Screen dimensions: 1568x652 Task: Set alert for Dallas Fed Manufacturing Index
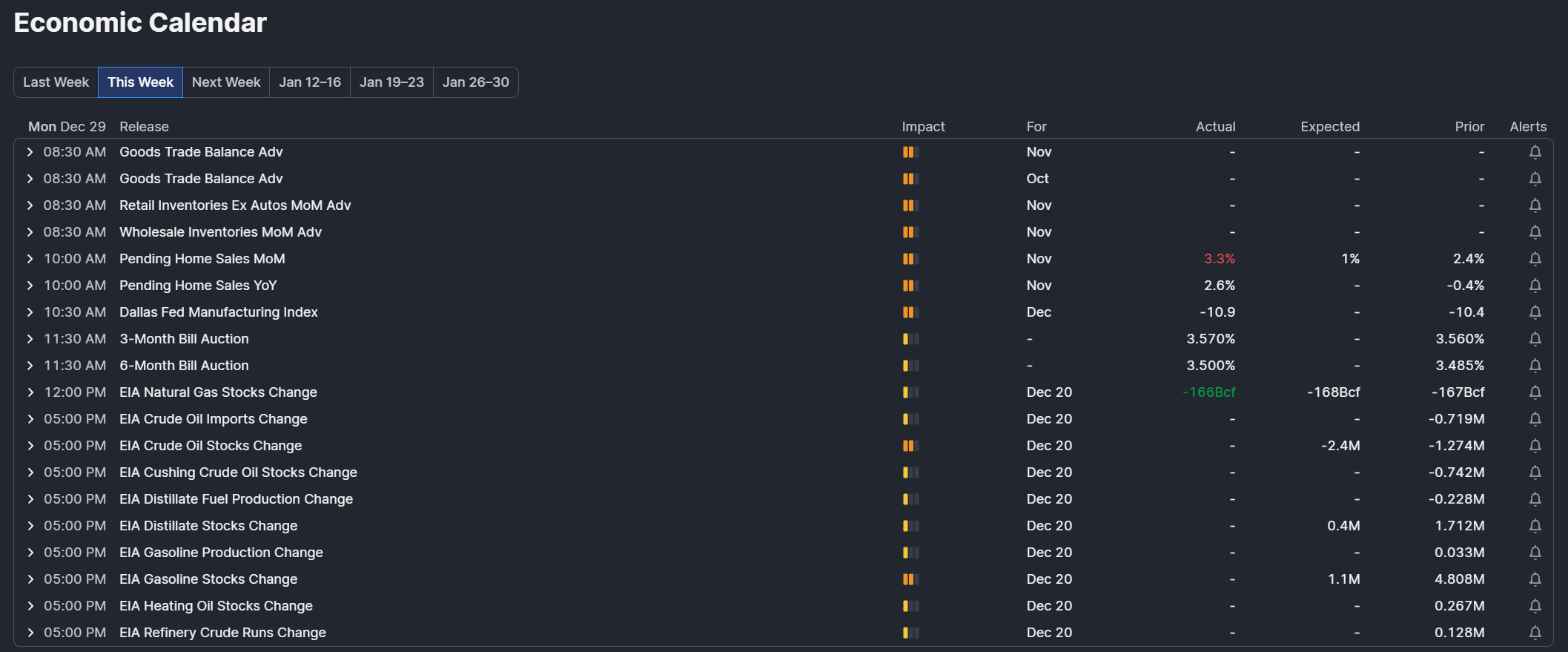[x=1535, y=312]
